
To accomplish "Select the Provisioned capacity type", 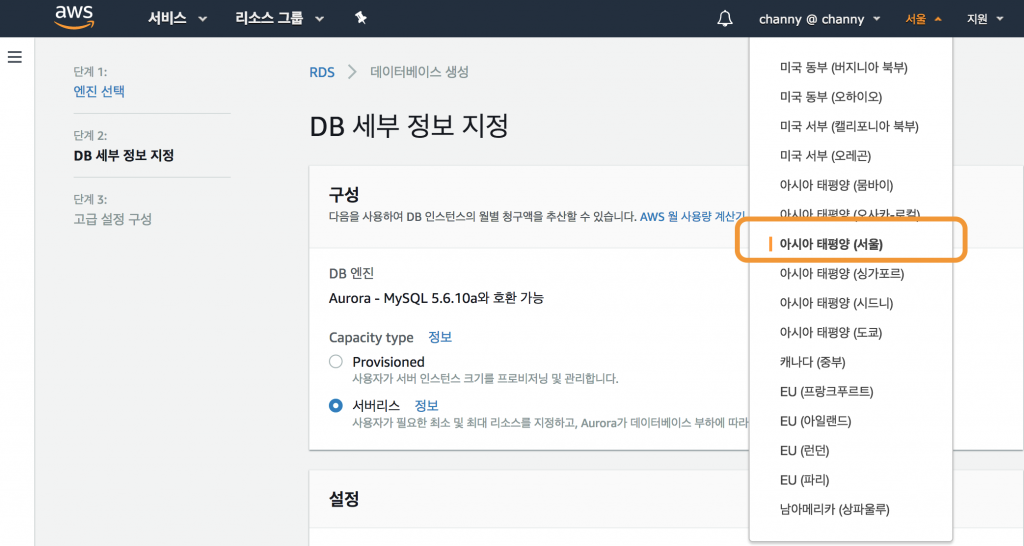I will 336,361.
